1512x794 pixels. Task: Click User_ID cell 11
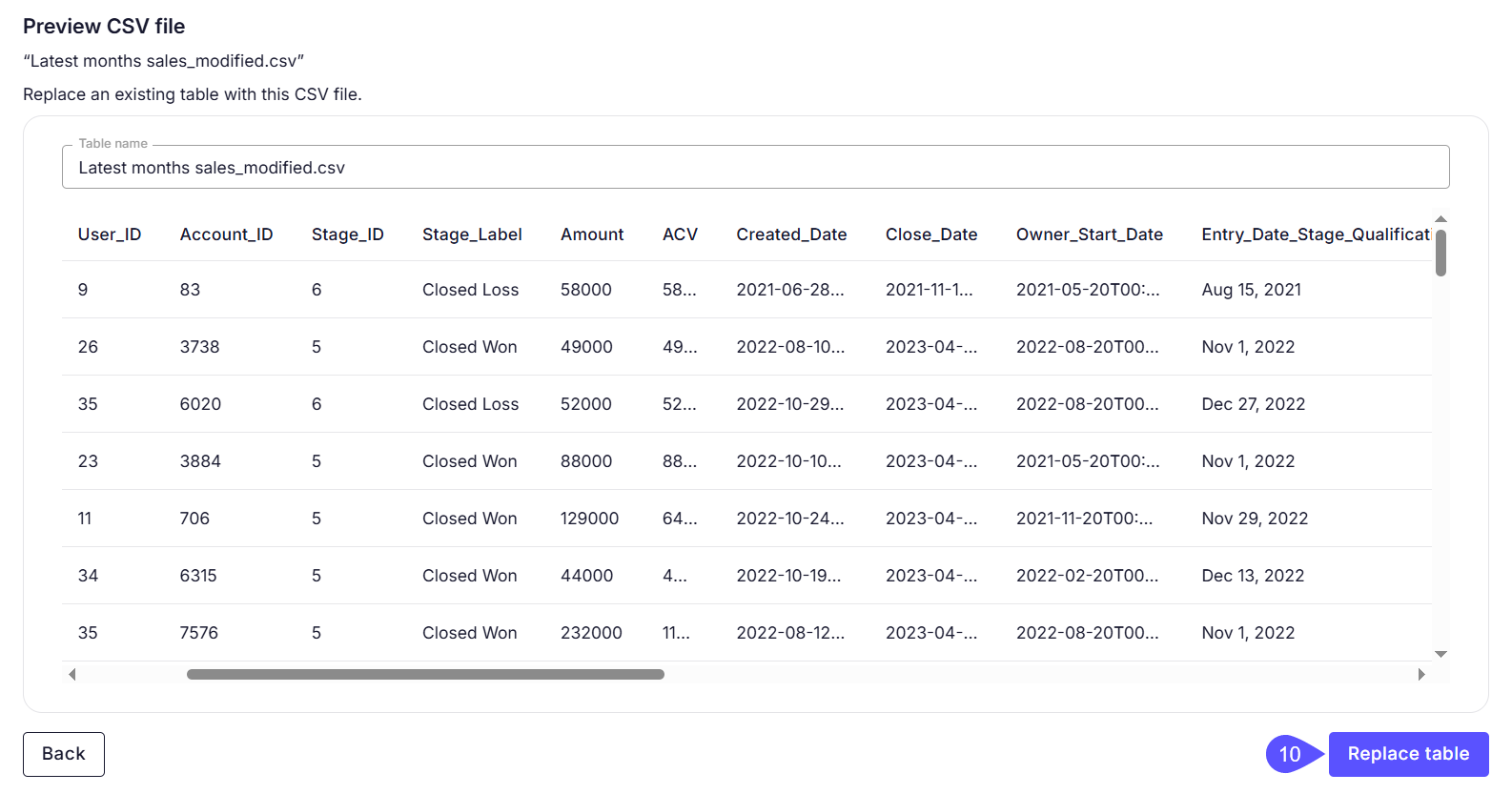(x=85, y=519)
